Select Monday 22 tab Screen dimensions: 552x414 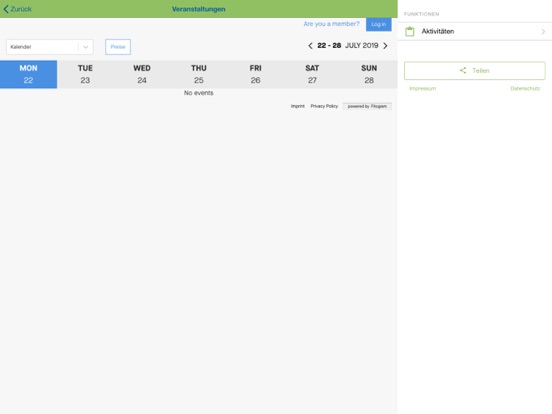(29, 74)
